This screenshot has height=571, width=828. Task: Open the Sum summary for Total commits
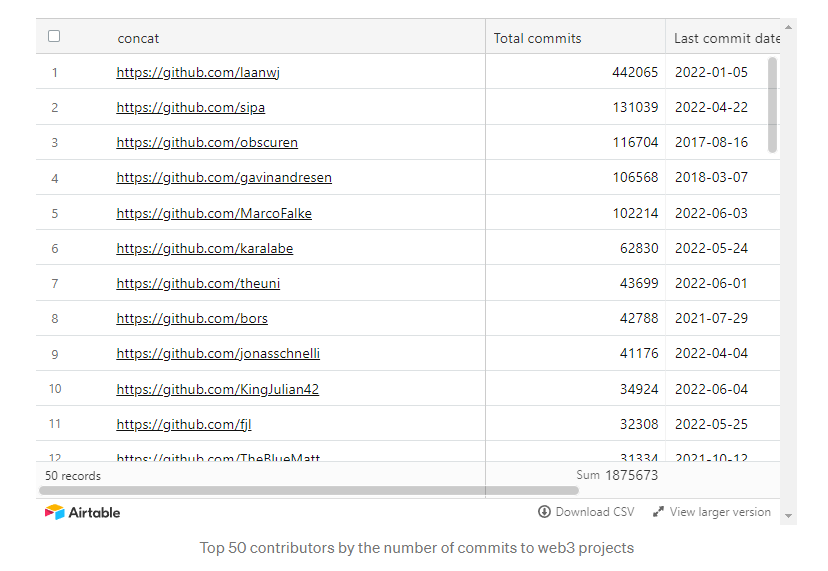617,475
